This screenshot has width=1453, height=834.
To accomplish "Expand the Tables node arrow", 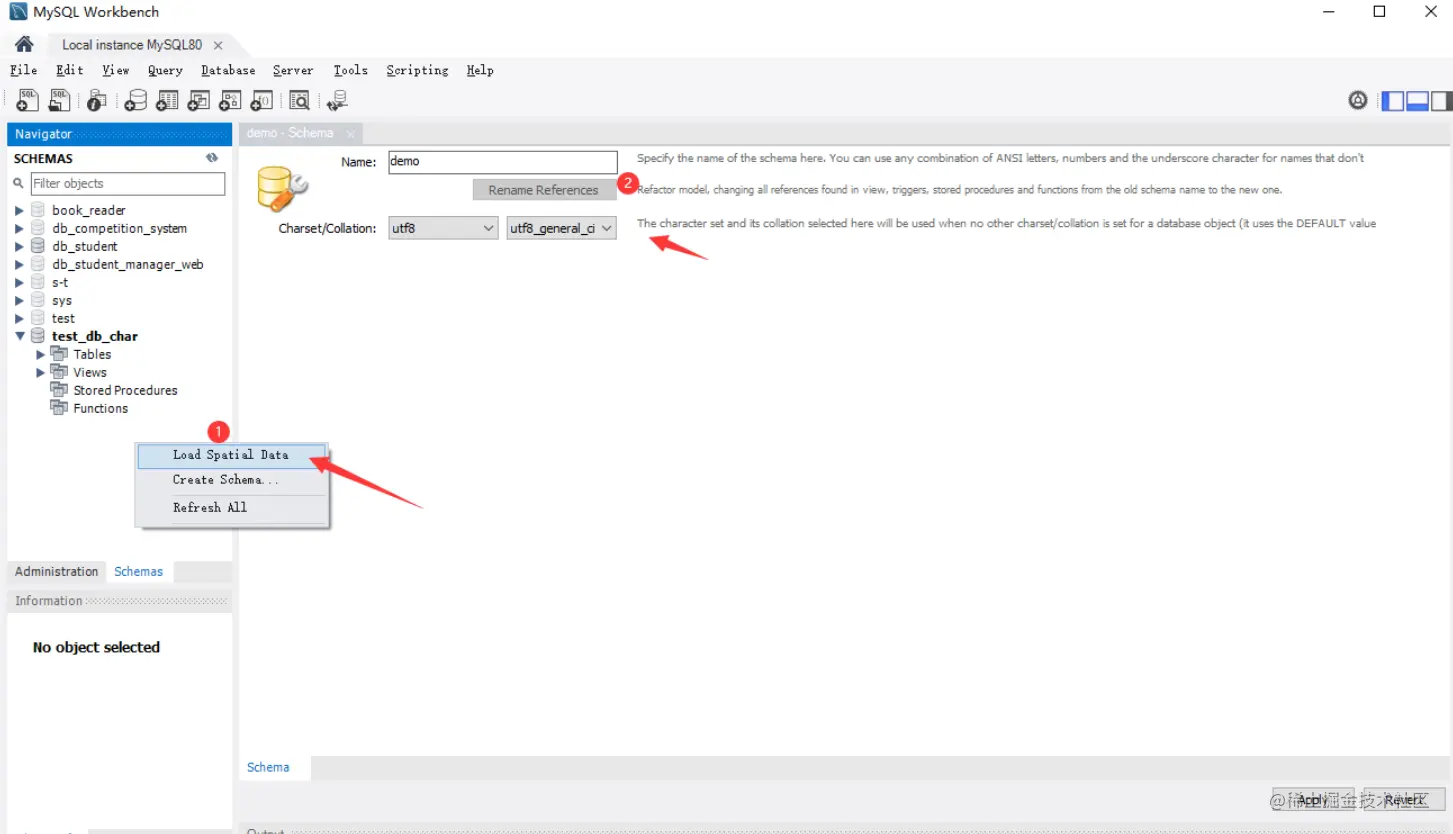I will tap(41, 354).
